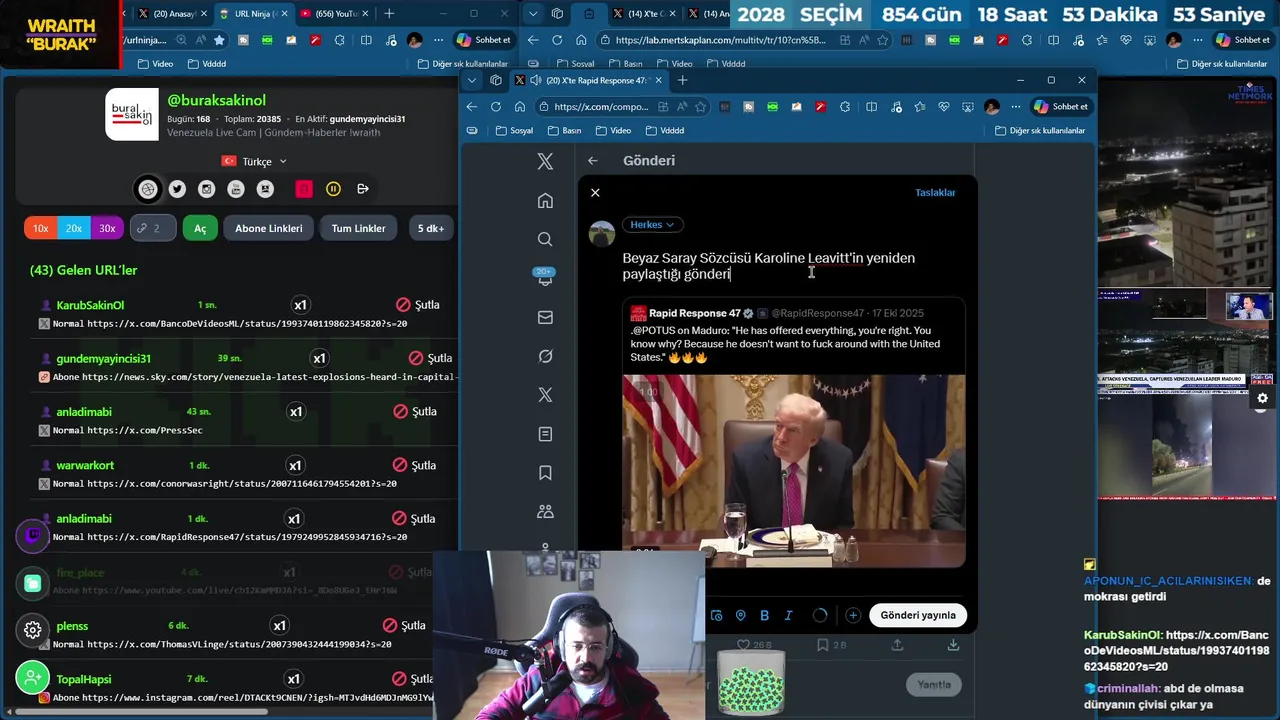Click Gönderi yayınla button
Screen dimensions: 1280x720
918,615
